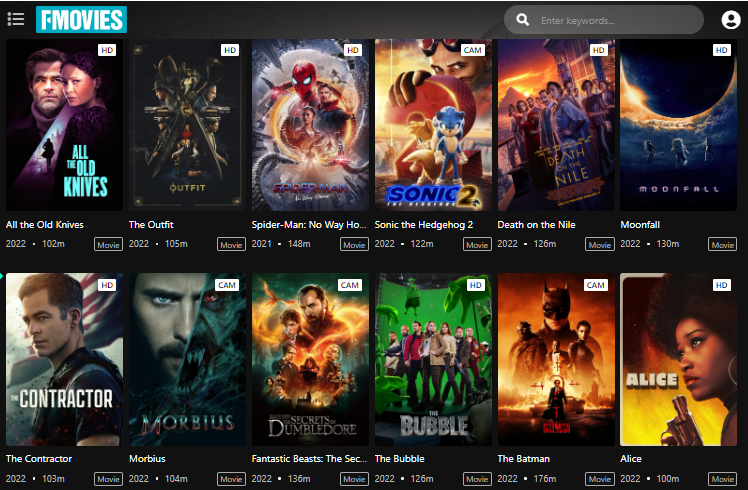748x490 pixels.
Task: Click HD badge on The Contractor
Action: coord(107,285)
